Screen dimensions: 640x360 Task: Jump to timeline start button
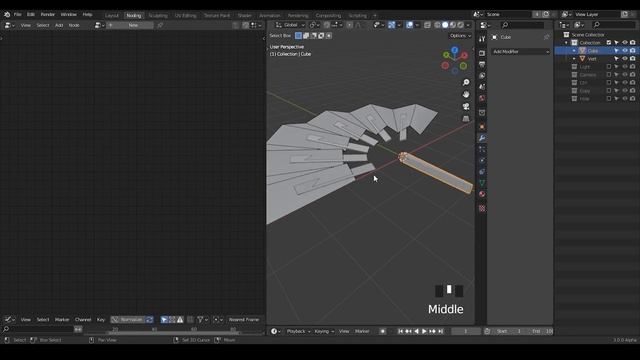click(400, 331)
